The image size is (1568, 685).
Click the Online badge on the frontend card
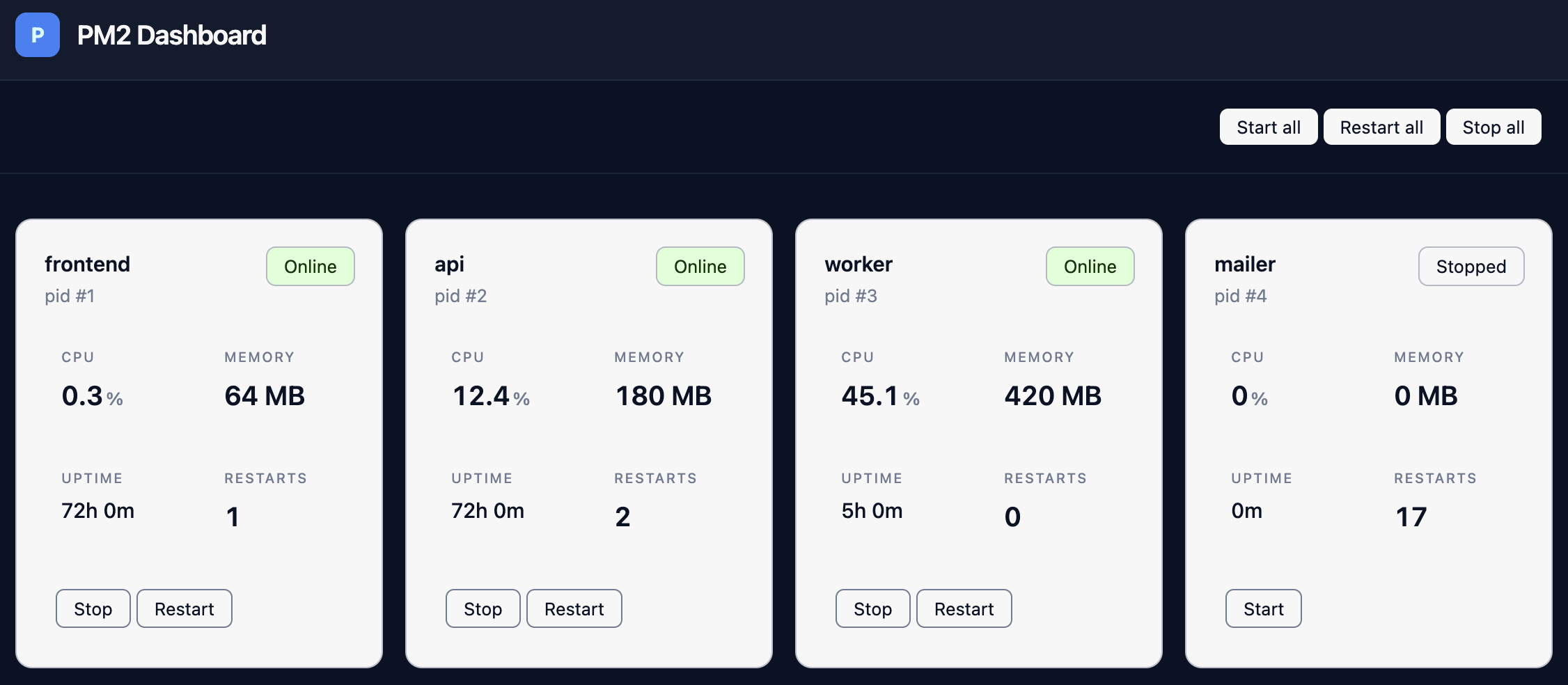click(x=310, y=266)
